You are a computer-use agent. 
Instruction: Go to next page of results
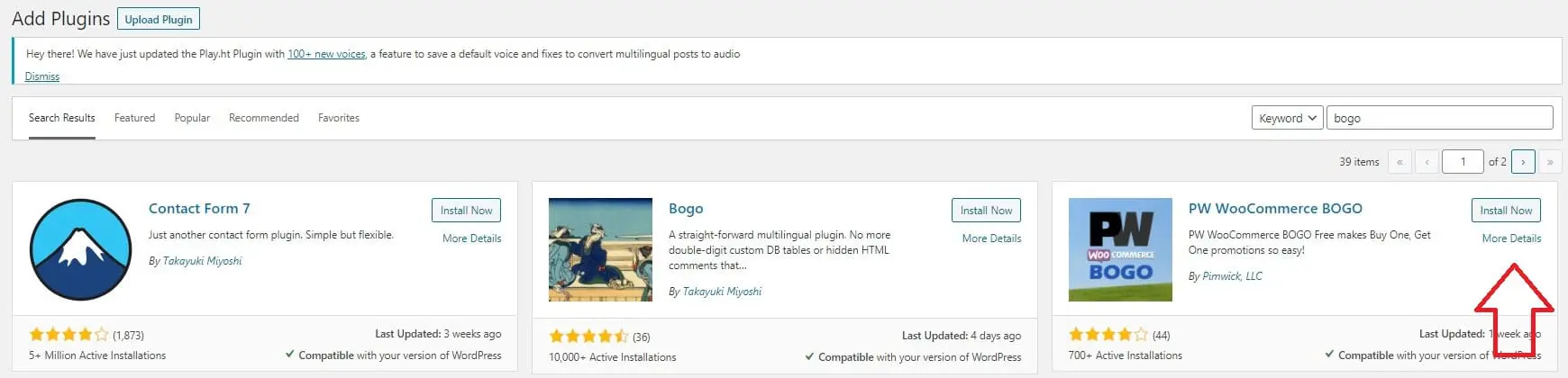(1523, 162)
